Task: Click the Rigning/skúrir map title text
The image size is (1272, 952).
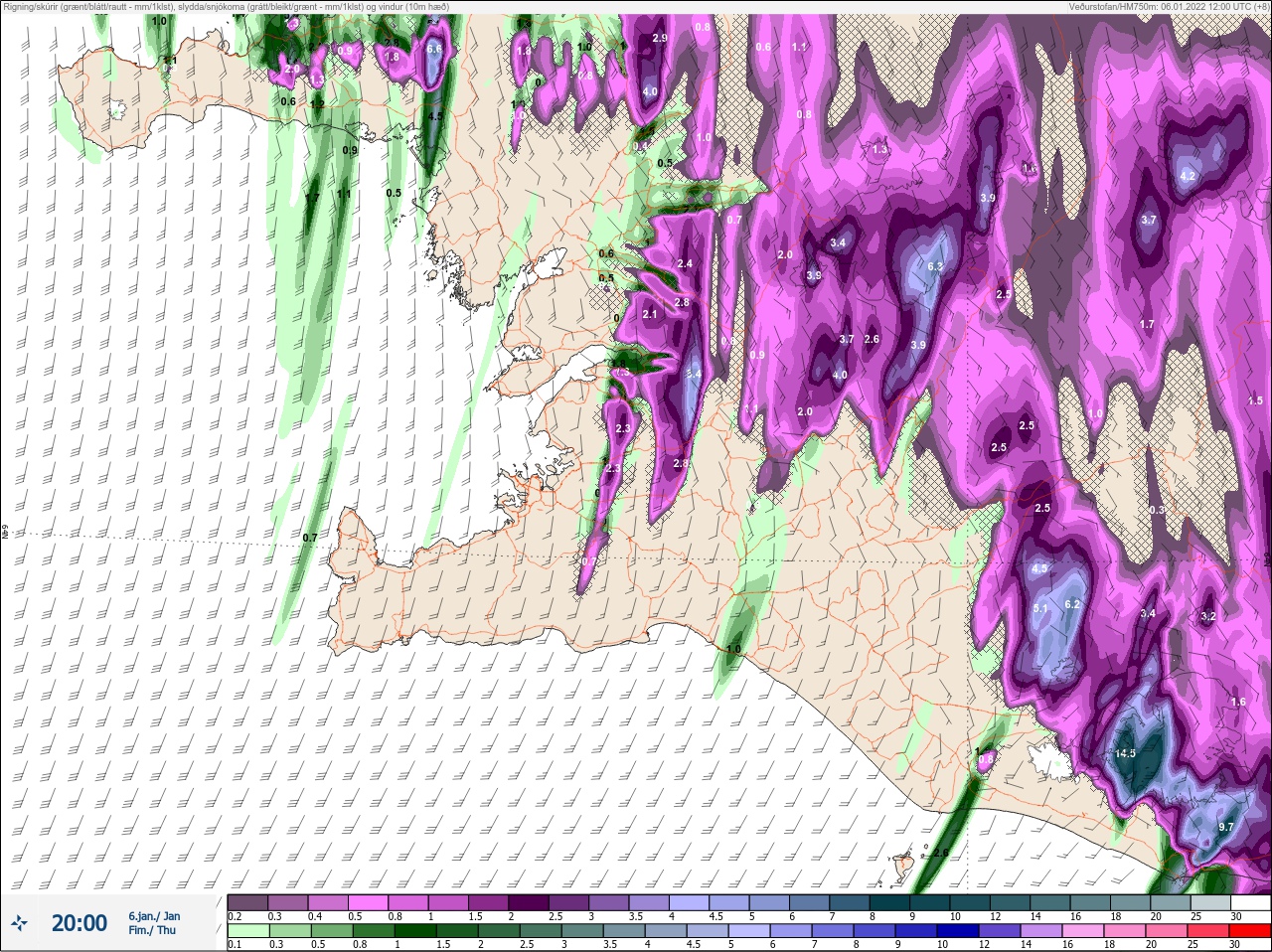Action: (x=226, y=7)
